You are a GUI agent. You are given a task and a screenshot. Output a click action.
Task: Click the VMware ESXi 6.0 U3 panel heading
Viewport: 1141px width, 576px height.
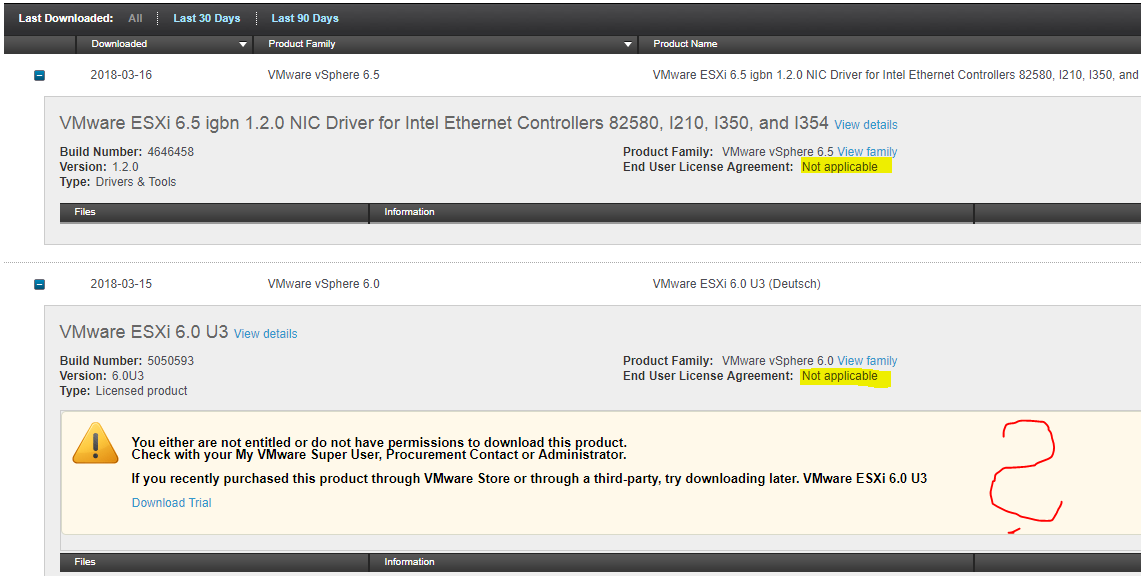144,332
